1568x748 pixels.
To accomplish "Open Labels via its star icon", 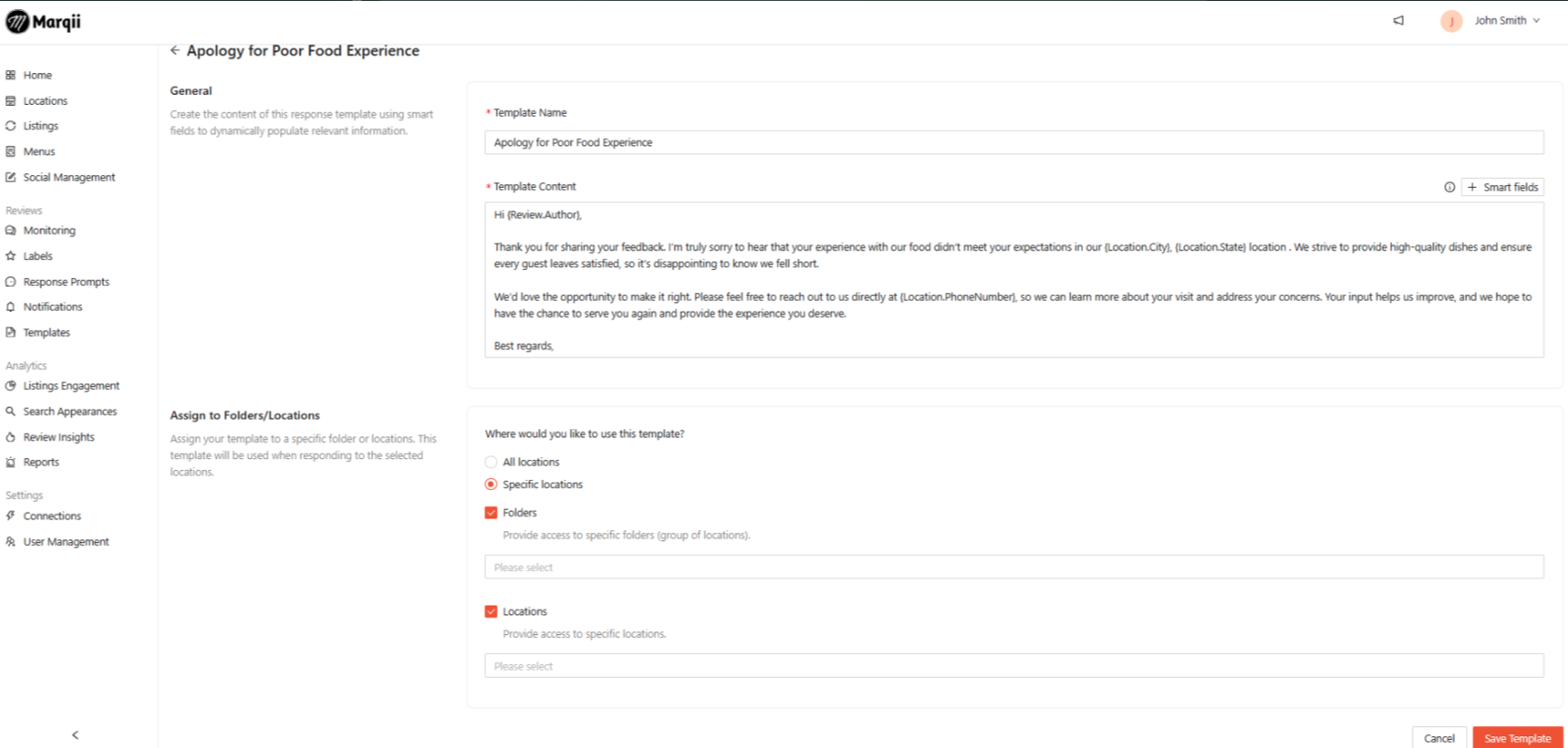I will pyautogui.click(x=11, y=256).
